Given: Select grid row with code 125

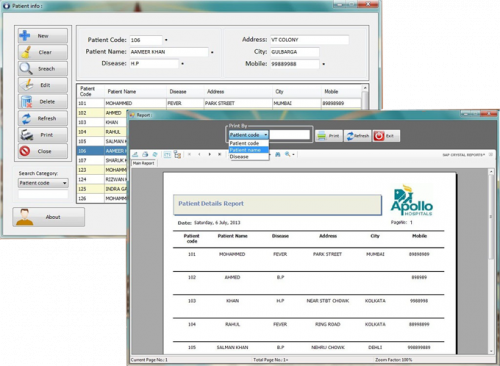Looking at the screenshot, I should click(x=102, y=189).
